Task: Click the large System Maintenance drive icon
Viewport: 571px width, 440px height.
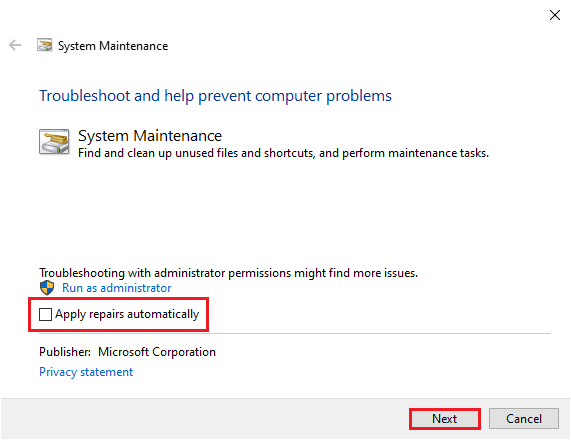Action: (x=54, y=142)
